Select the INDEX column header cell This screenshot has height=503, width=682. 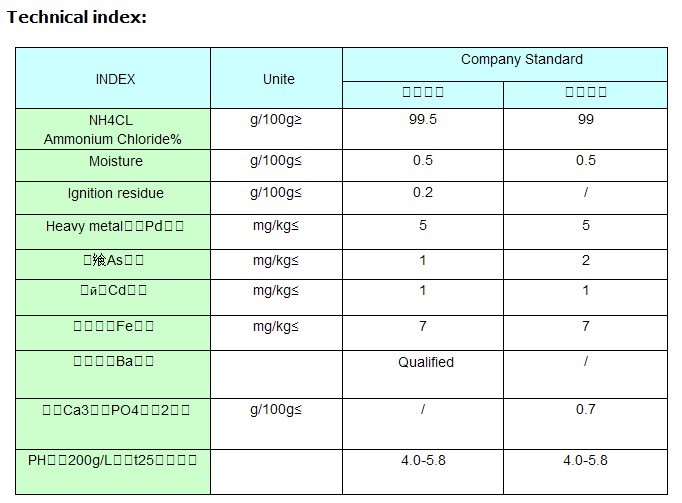click(x=114, y=79)
